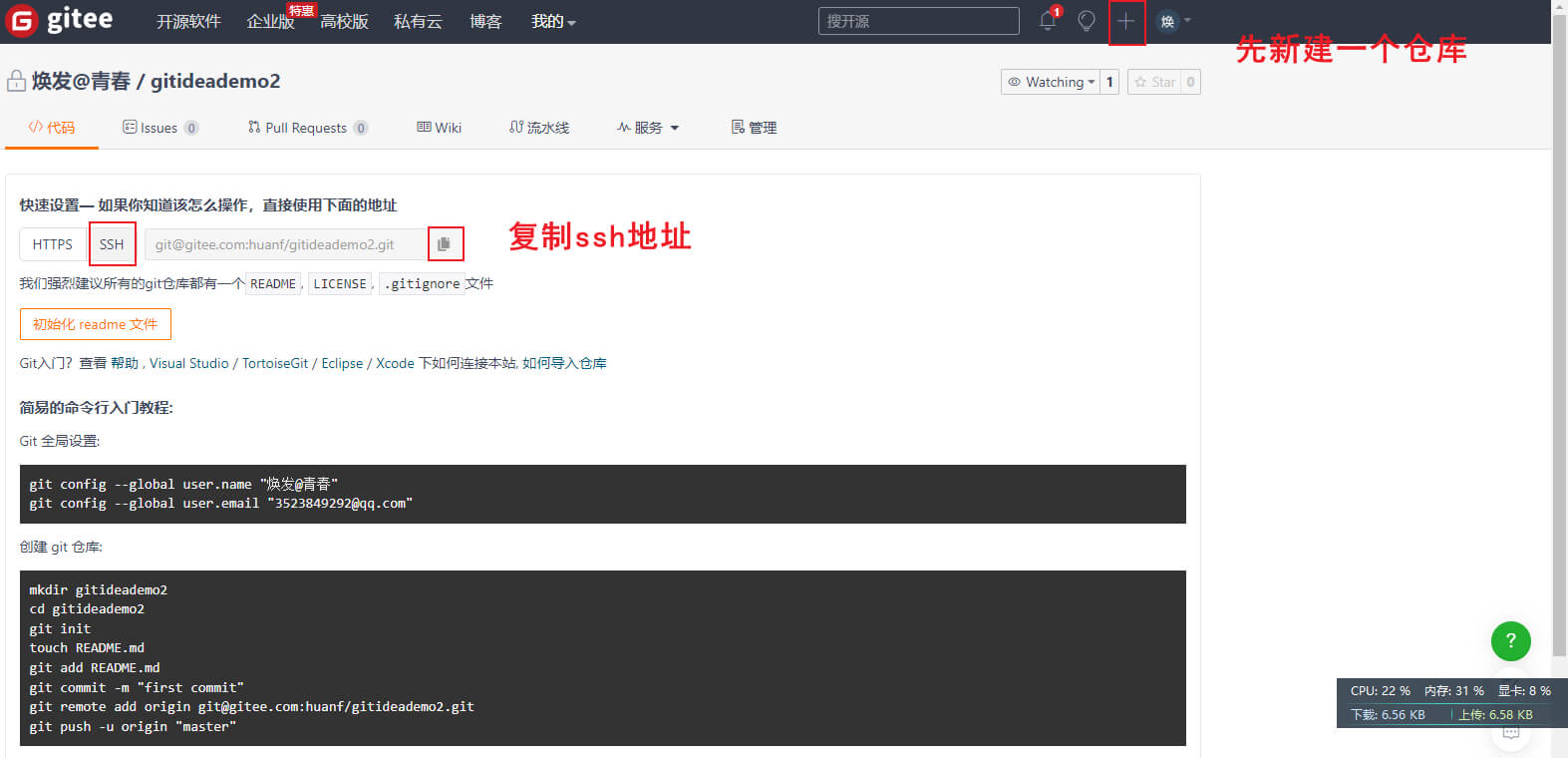This screenshot has width=1568, height=758.
Task: Click the .gitignore link
Action: tap(422, 284)
